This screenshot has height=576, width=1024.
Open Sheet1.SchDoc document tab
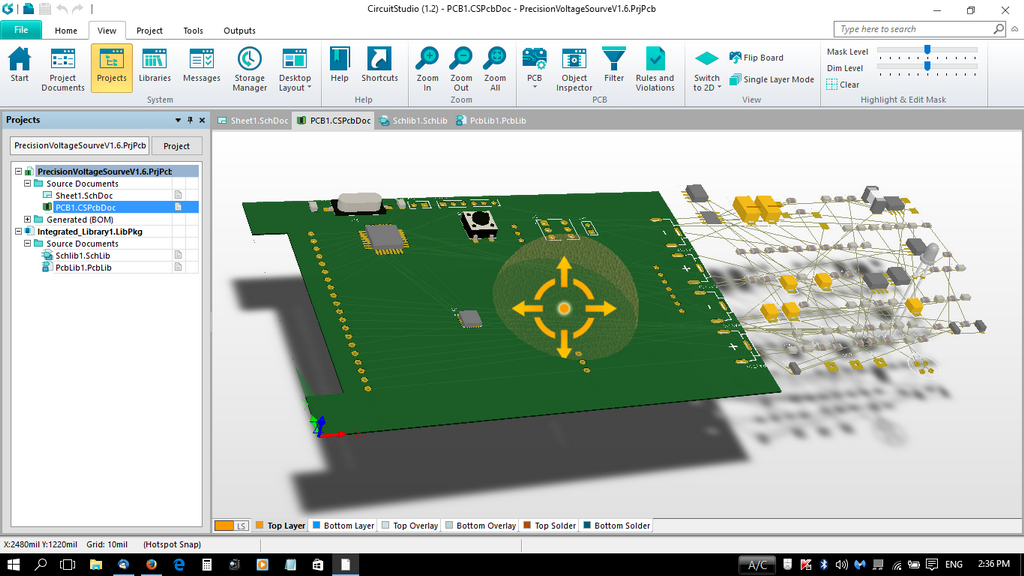pos(253,121)
